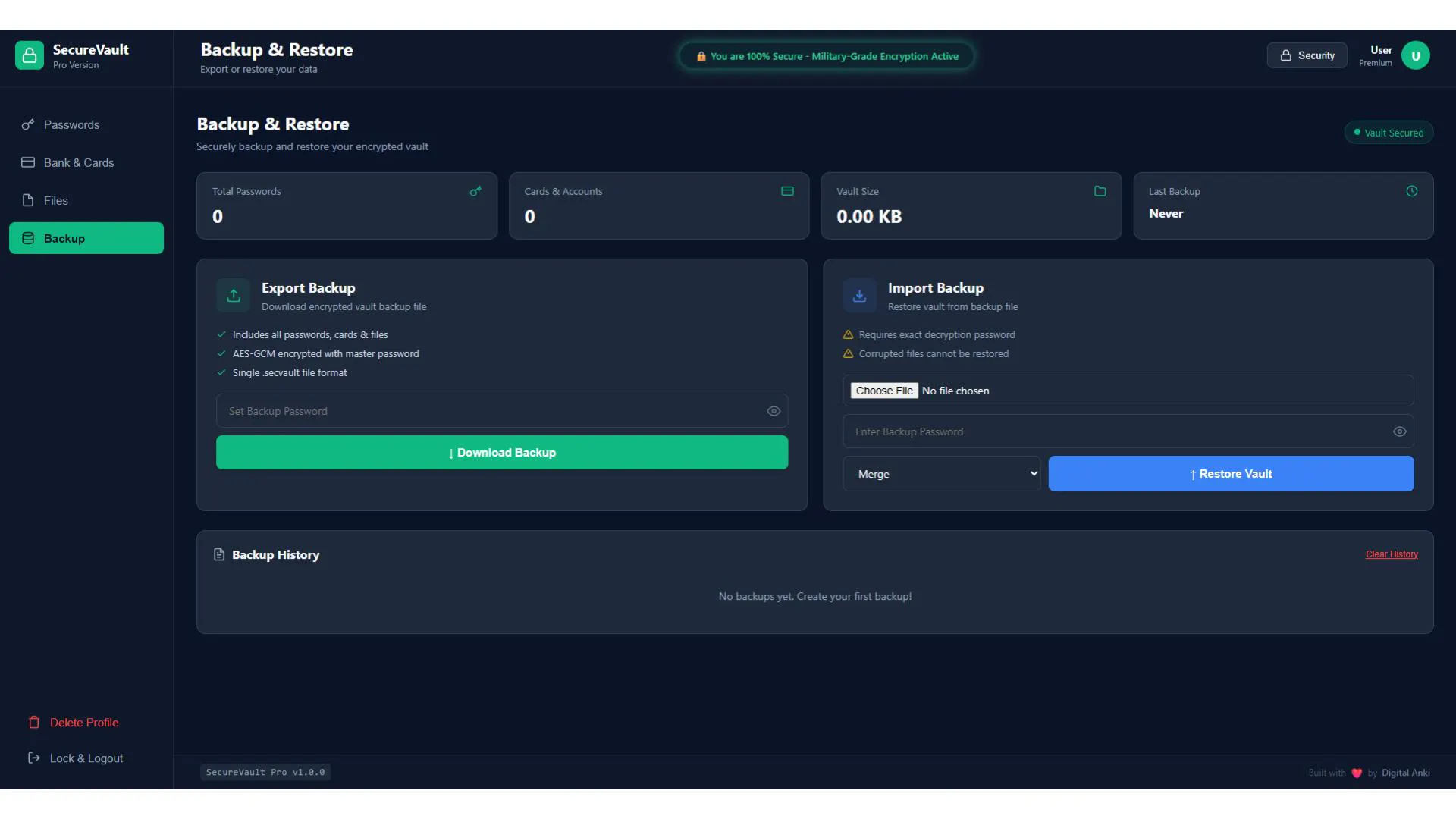
Task: Click the document icon beside Files
Action: [x=28, y=200]
